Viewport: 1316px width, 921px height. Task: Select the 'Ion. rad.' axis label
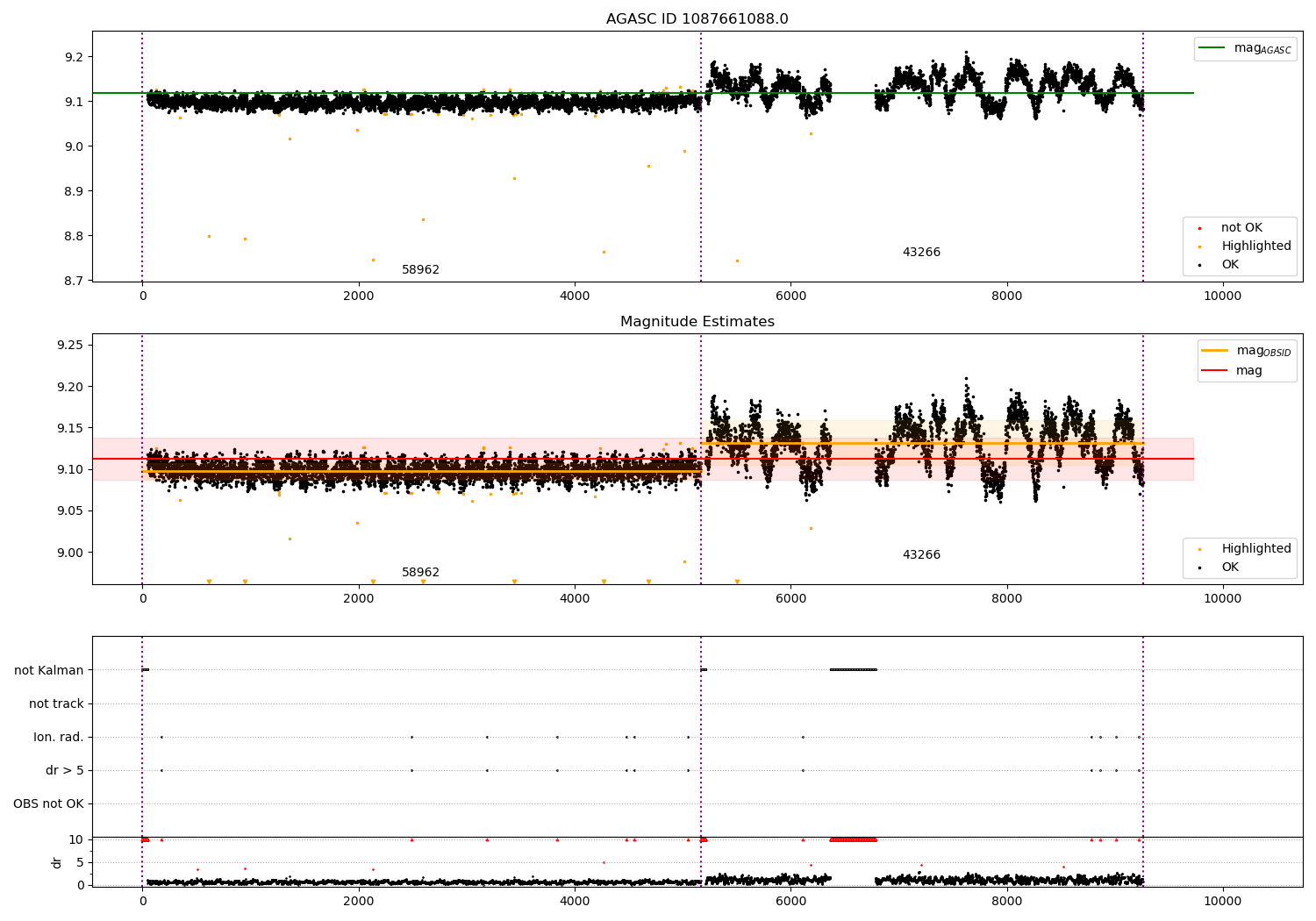pyautogui.click(x=59, y=737)
